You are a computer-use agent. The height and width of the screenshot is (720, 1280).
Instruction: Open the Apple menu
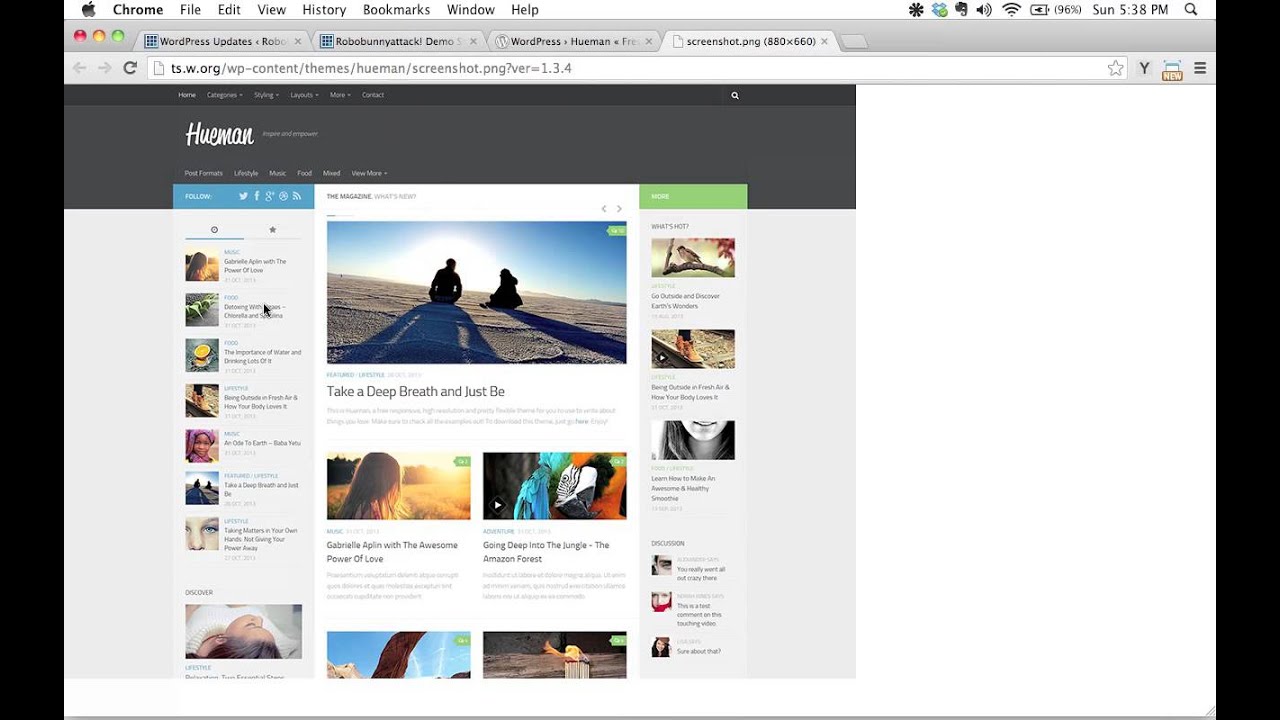[x=88, y=9]
